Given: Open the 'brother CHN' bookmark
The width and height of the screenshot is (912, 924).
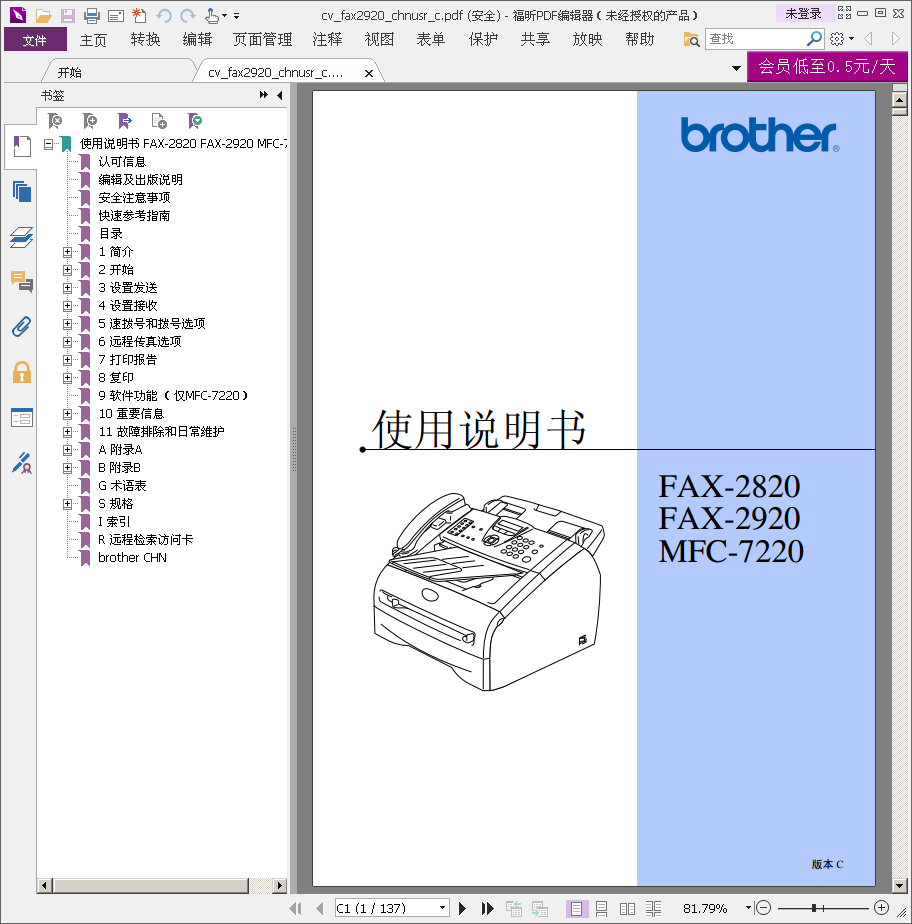Looking at the screenshot, I should (x=133, y=558).
